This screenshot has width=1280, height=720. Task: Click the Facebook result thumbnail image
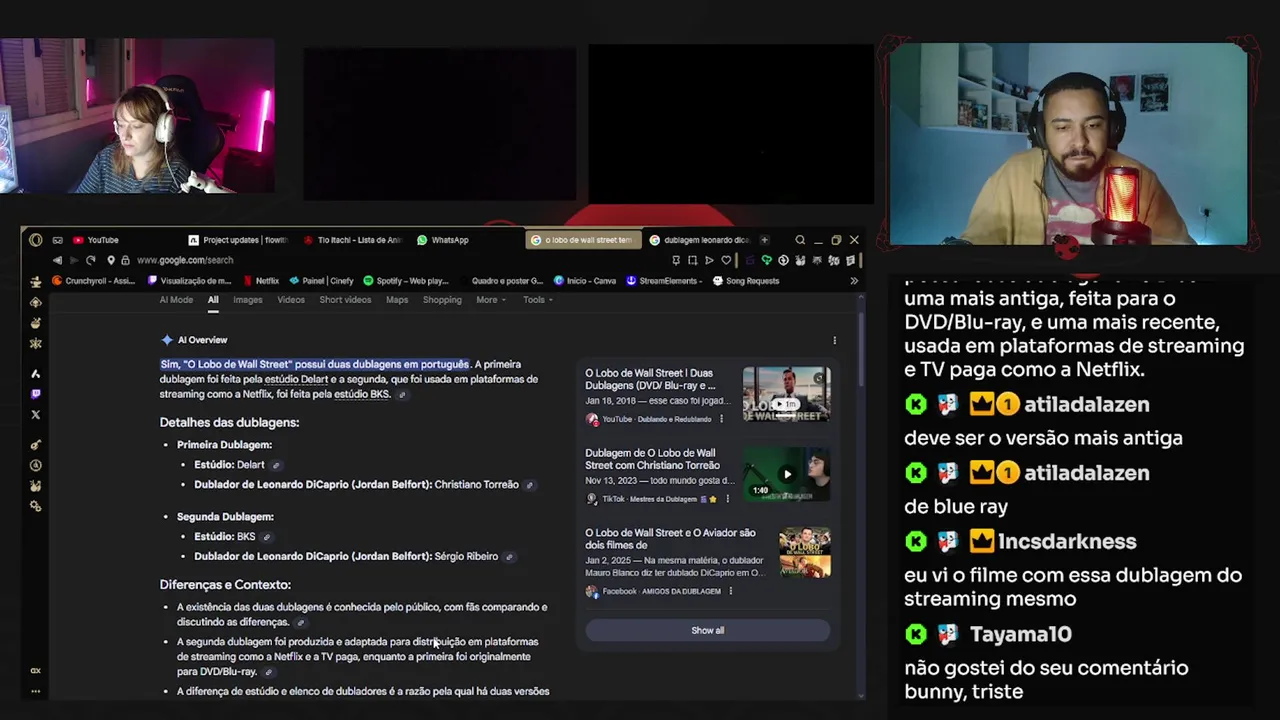pyautogui.click(x=805, y=553)
